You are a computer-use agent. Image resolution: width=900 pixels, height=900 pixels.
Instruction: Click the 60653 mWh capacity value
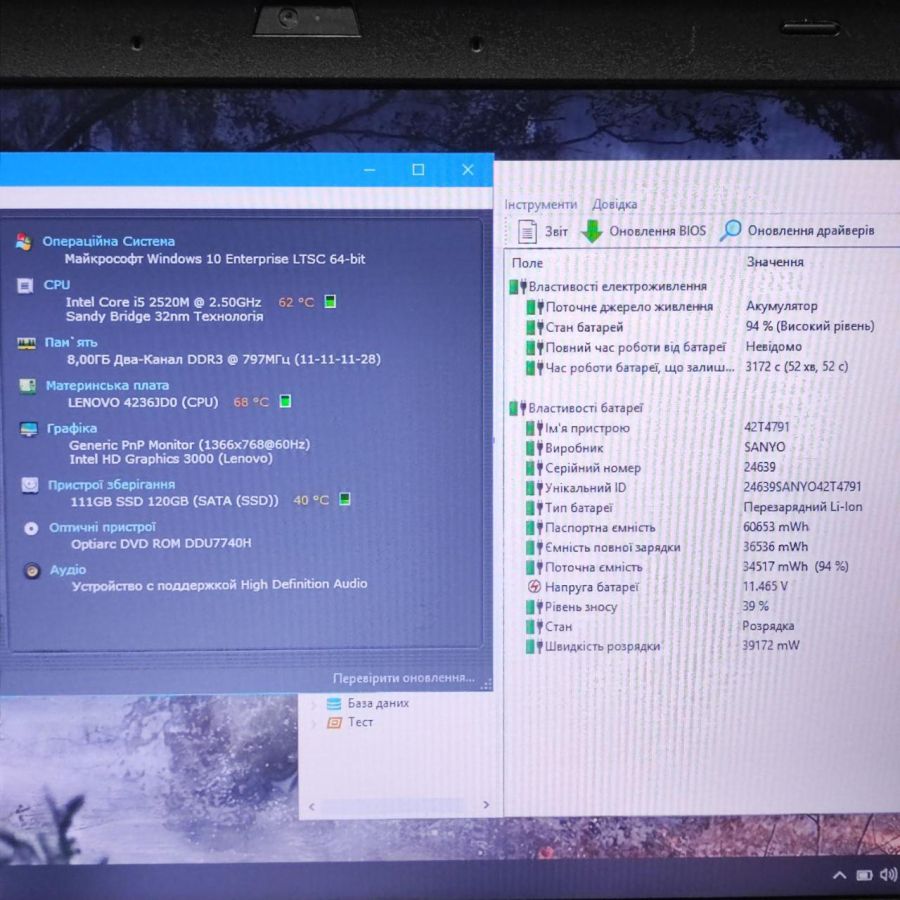(x=775, y=526)
